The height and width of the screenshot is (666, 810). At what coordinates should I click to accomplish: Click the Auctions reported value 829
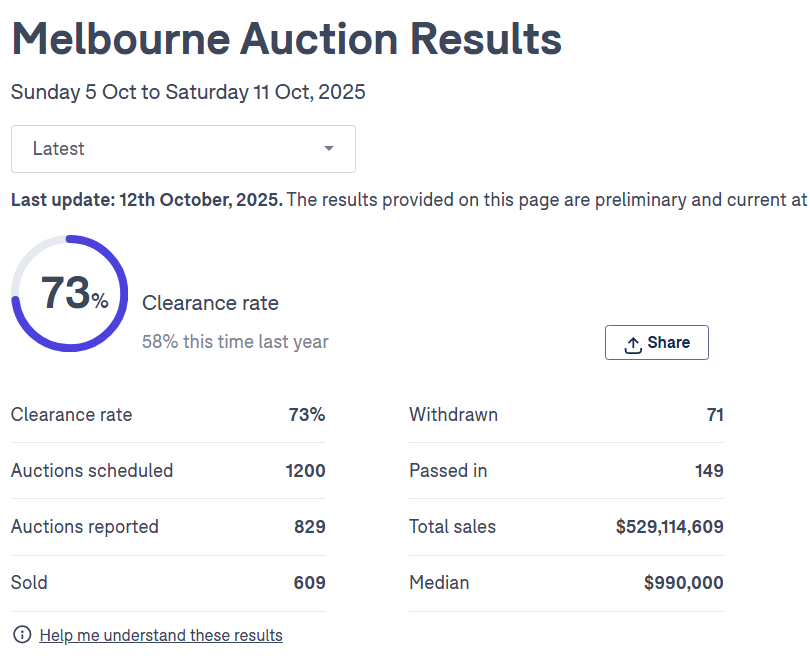tap(309, 527)
